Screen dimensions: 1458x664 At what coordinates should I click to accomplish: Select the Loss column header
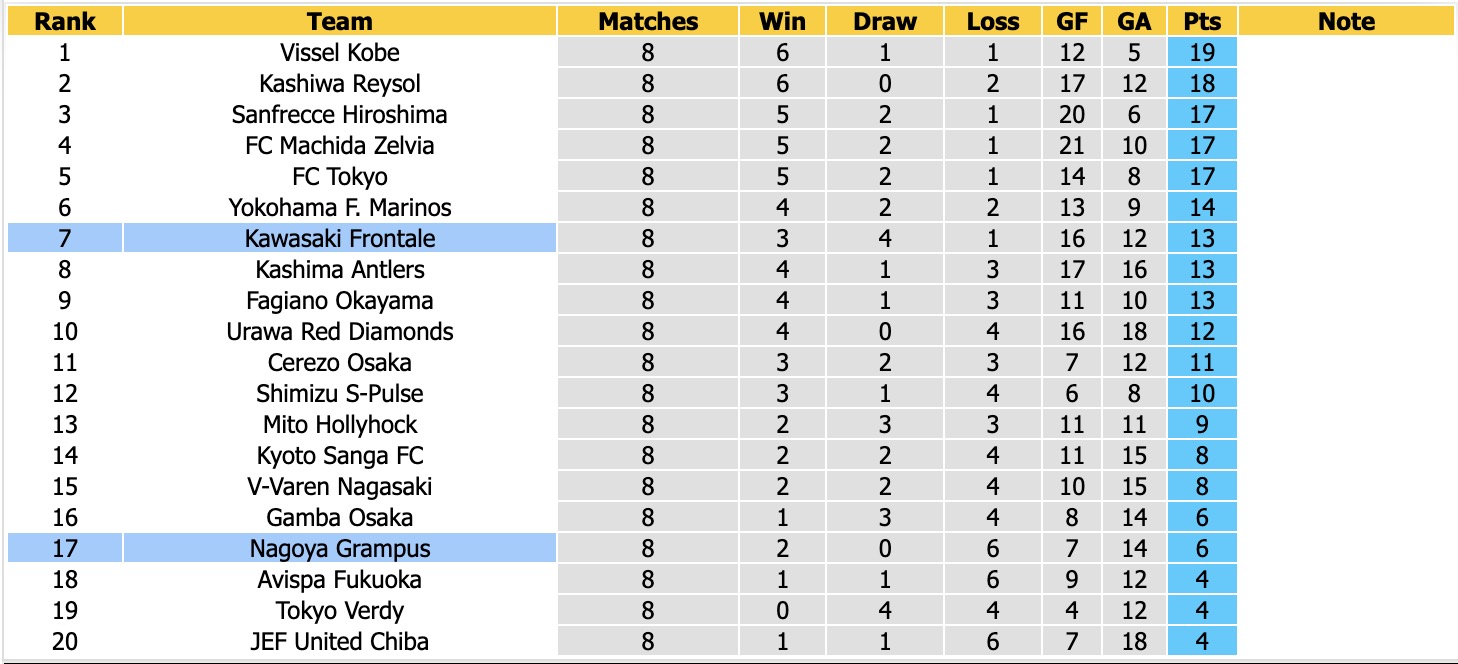click(993, 21)
